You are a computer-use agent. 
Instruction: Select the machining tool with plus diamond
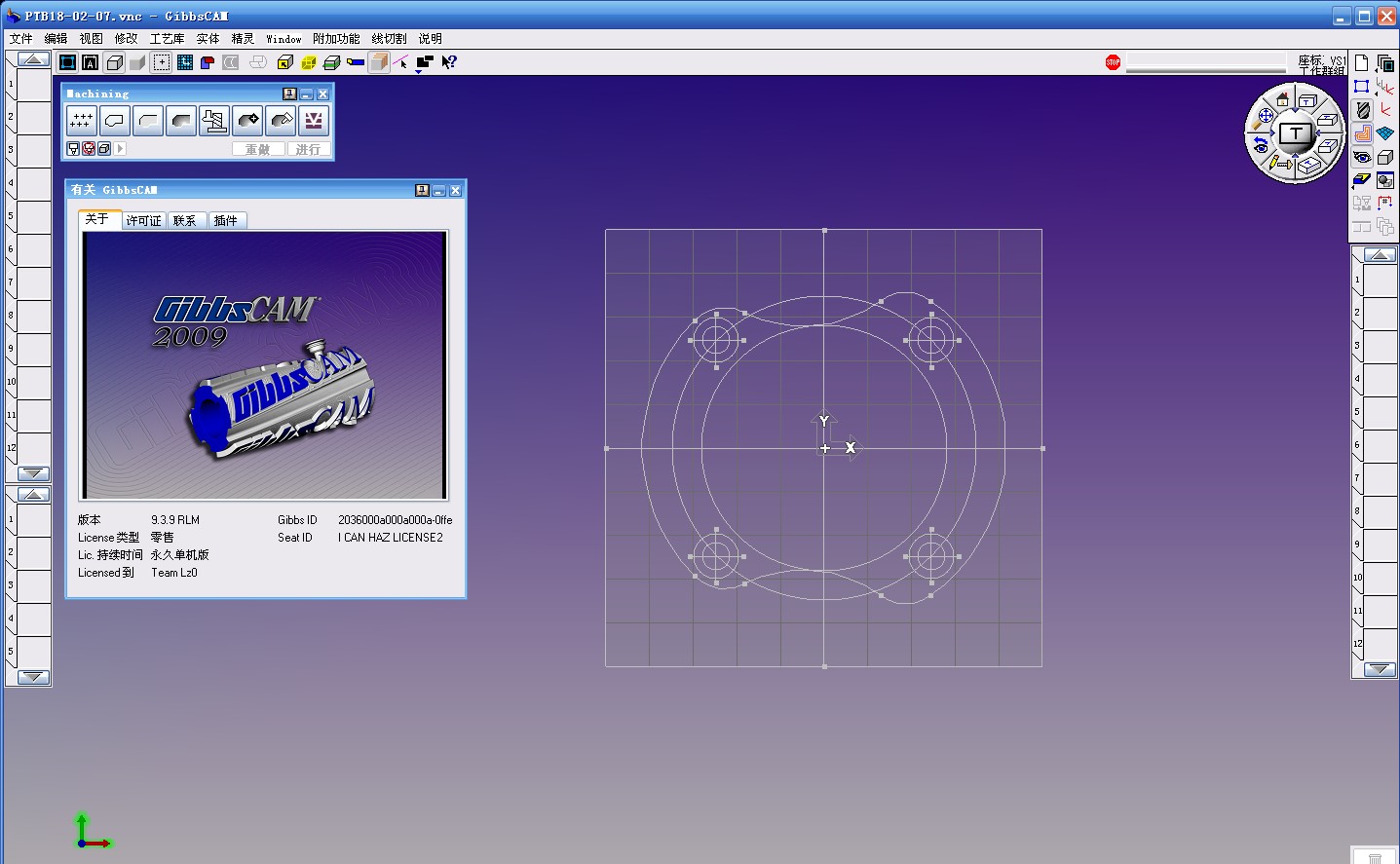pos(247,121)
